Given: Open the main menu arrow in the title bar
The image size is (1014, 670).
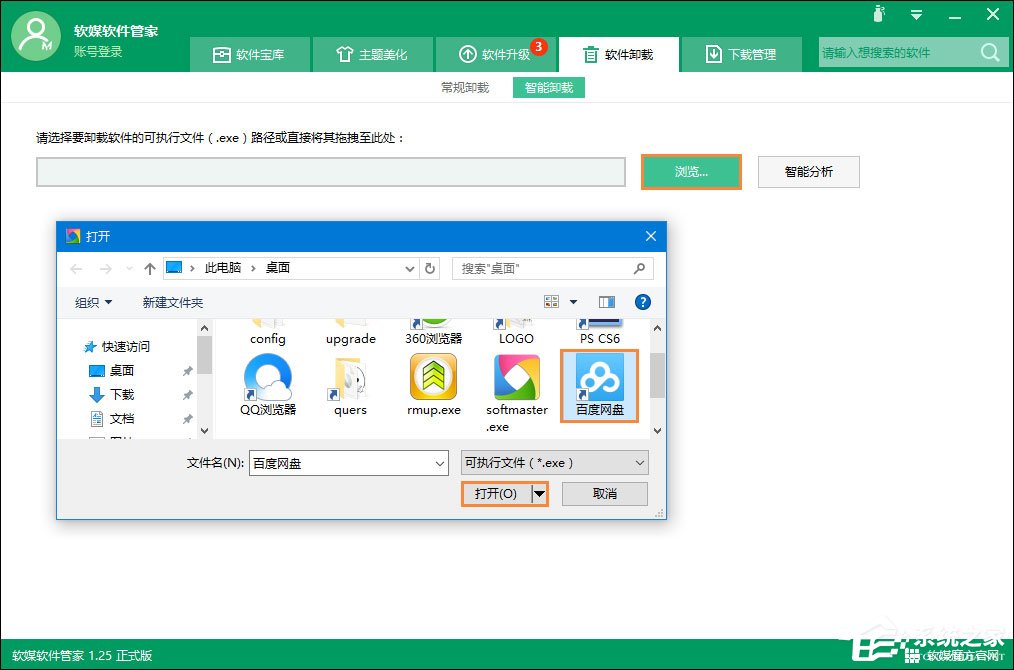Looking at the screenshot, I should click(x=918, y=15).
